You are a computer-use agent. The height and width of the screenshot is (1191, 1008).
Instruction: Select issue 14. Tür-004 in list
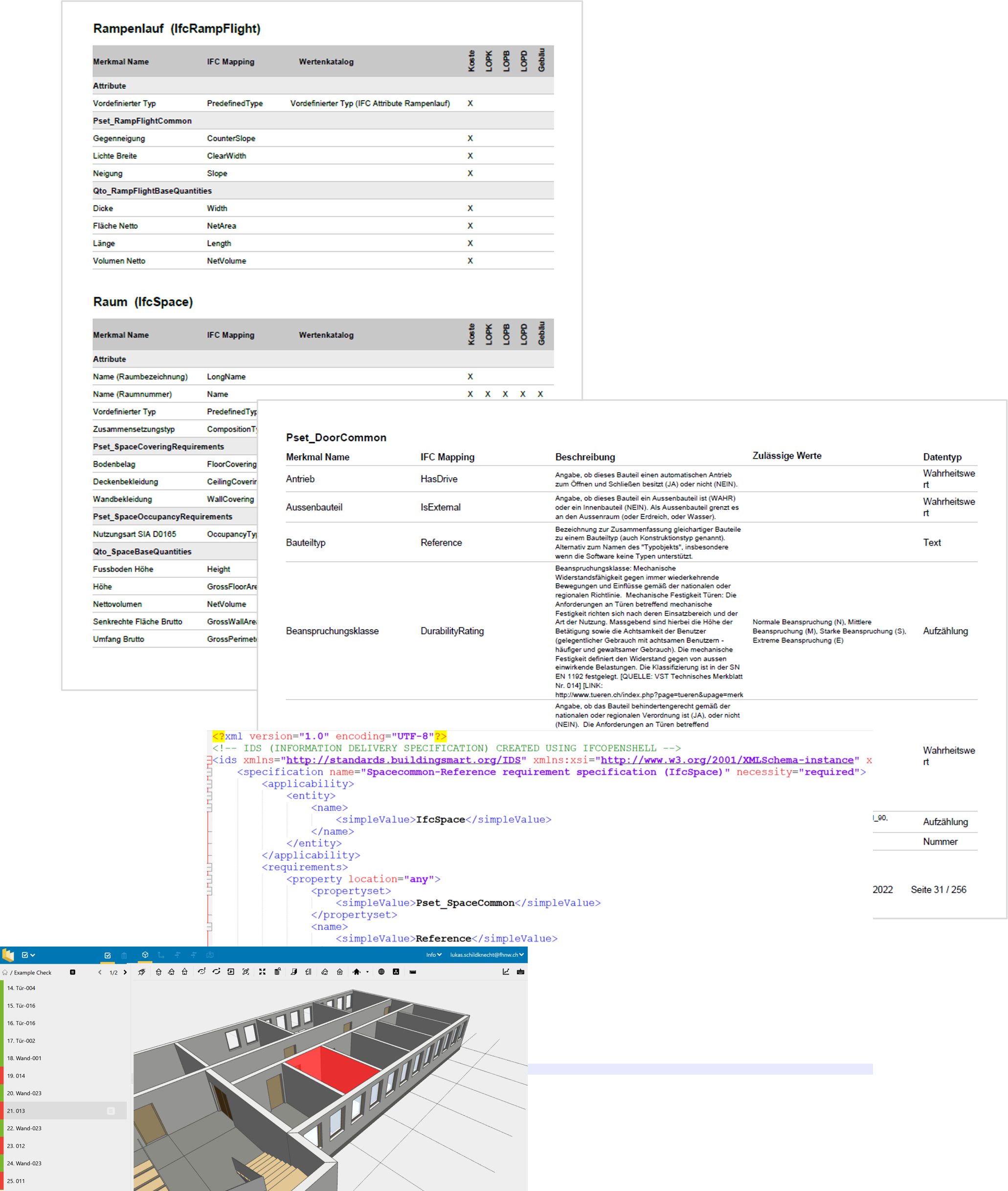click(x=21, y=988)
